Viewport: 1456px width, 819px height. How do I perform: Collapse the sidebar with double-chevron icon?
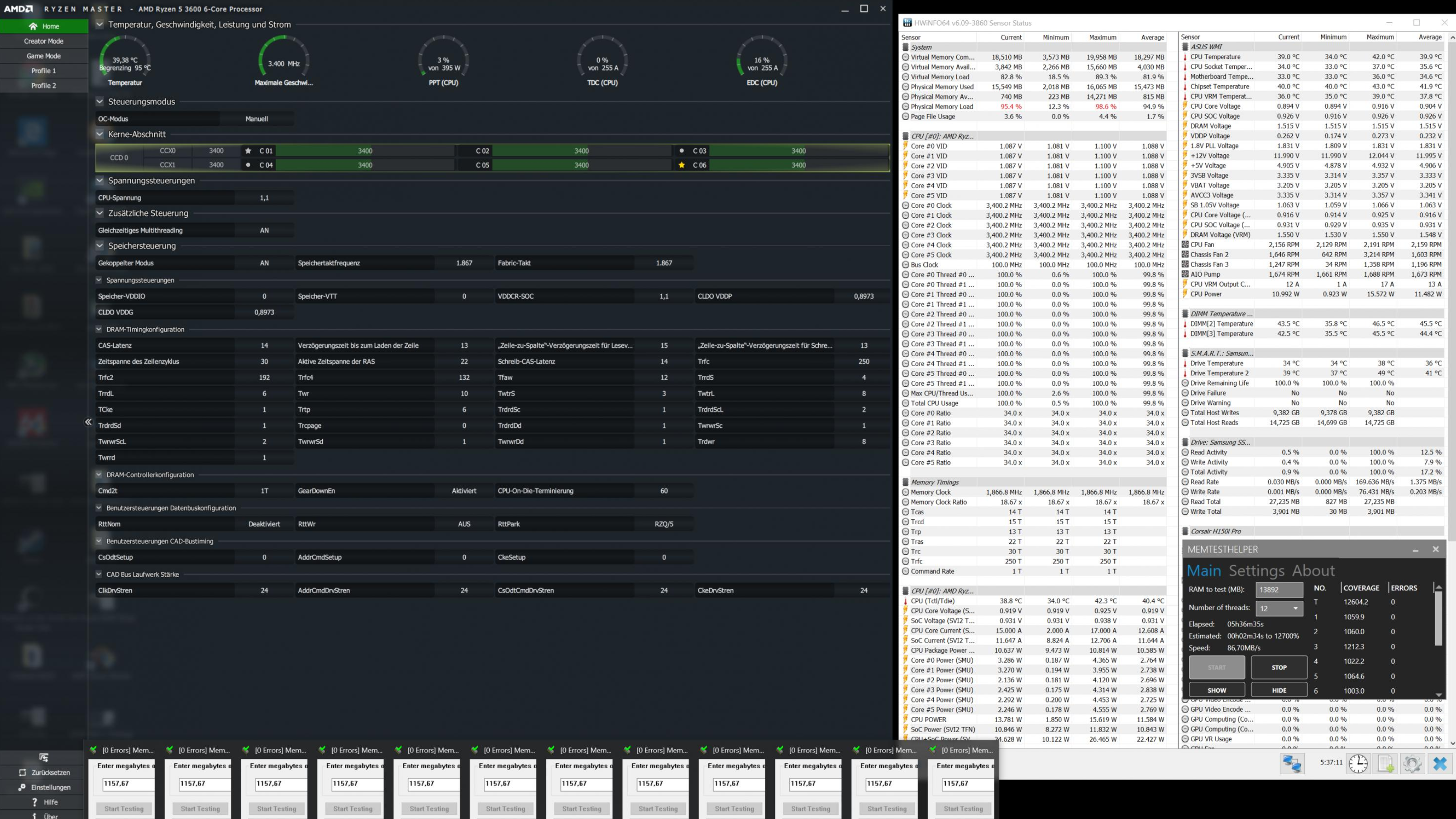pos(88,421)
